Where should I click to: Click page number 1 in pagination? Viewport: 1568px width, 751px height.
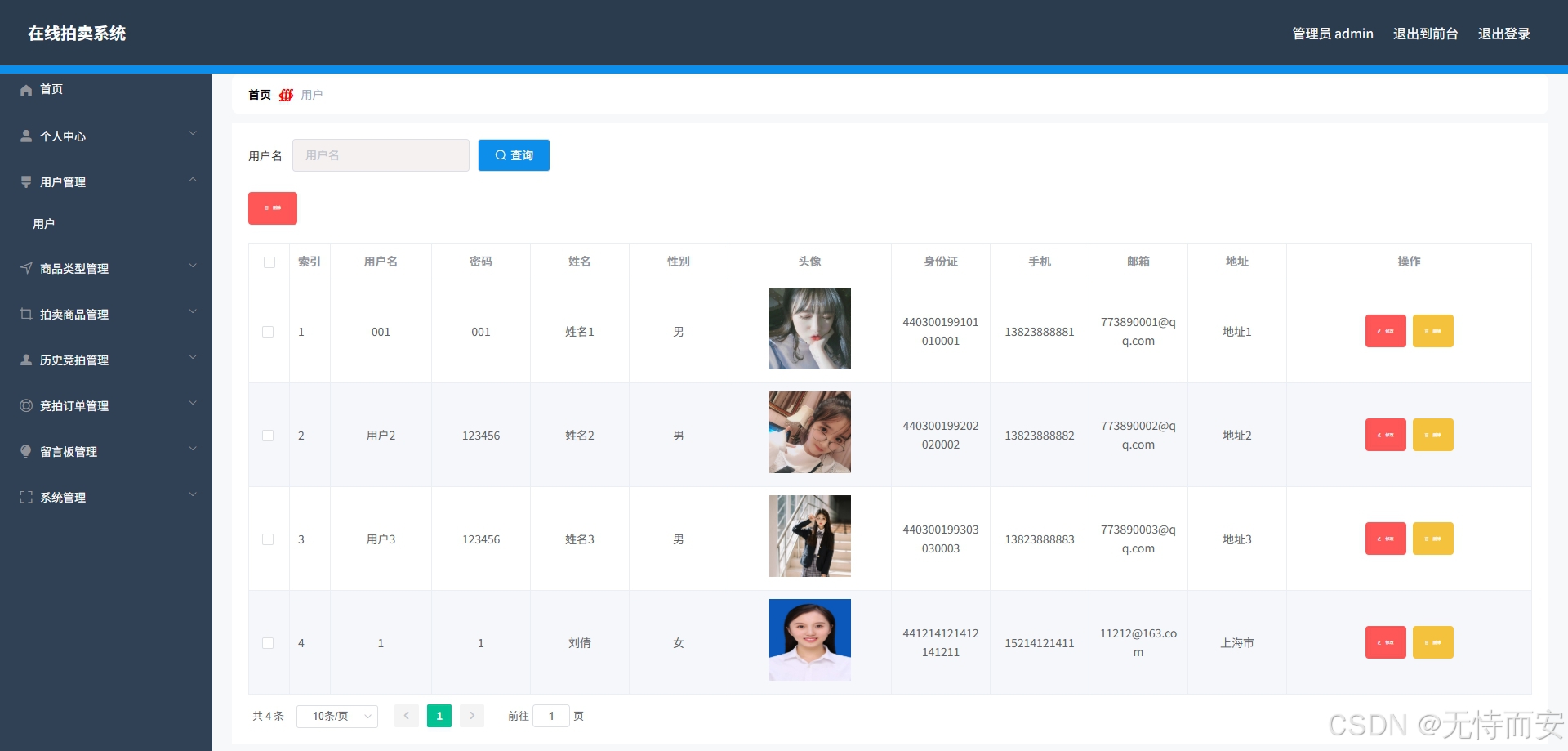[x=439, y=716]
